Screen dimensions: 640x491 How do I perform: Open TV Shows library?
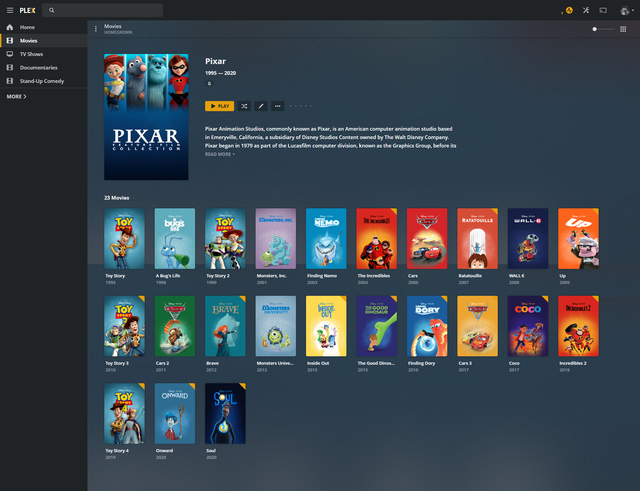click(44, 54)
